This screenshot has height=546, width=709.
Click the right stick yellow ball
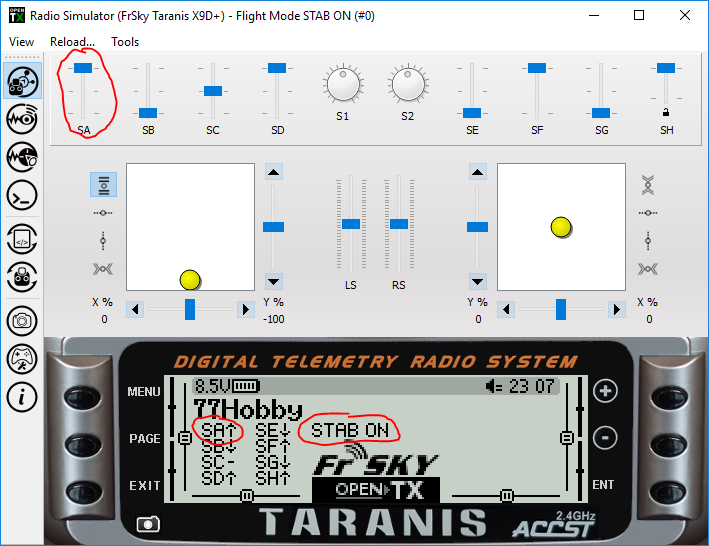pyautogui.click(x=561, y=227)
